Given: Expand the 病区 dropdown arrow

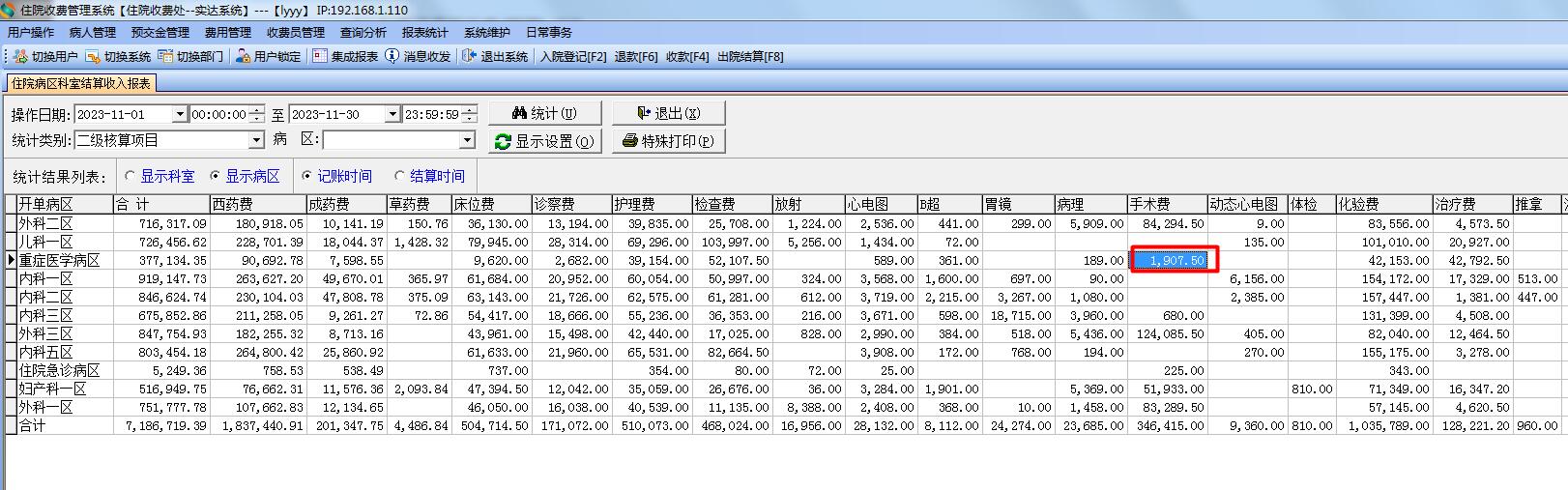Looking at the screenshot, I should (467, 140).
